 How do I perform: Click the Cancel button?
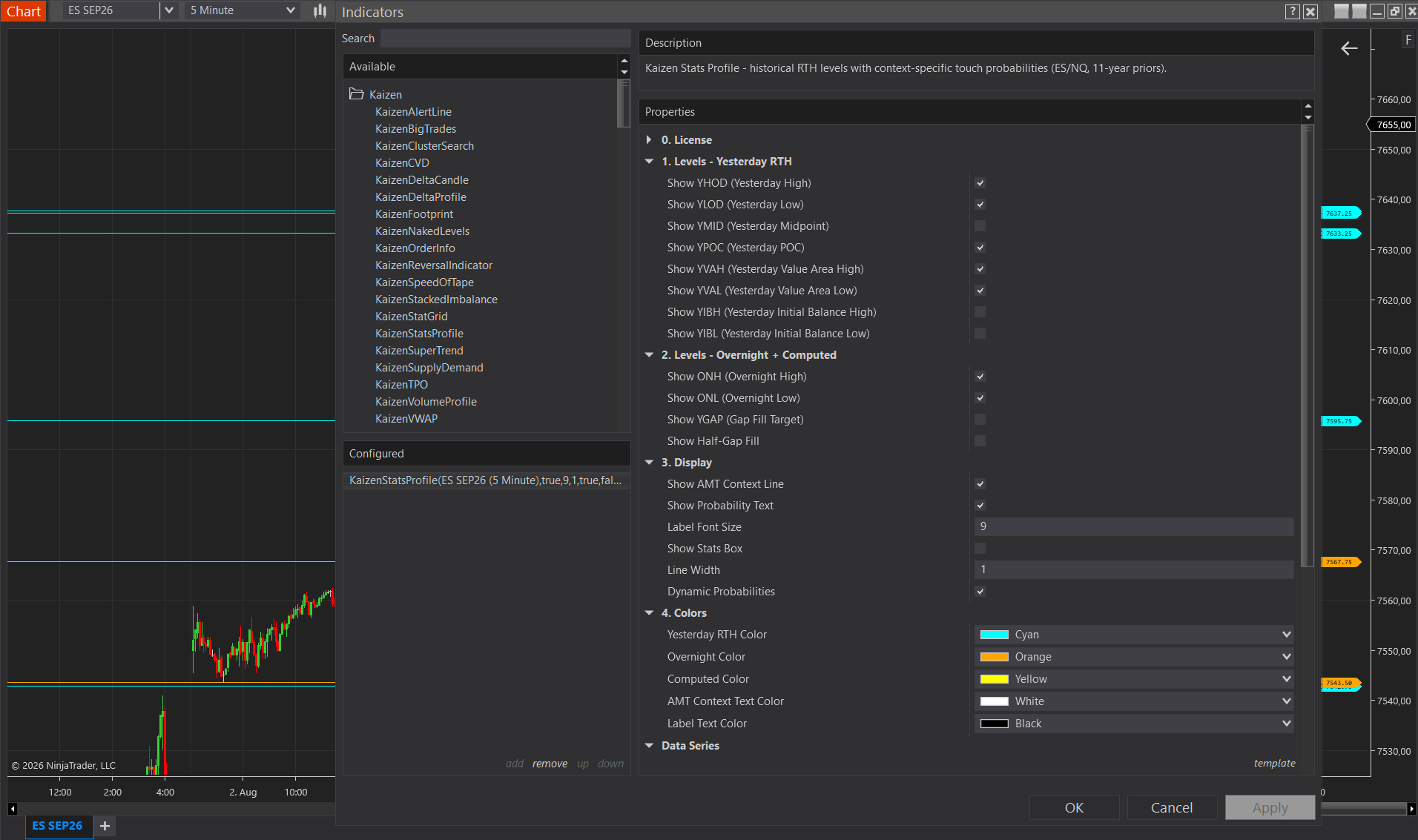[1172, 807]
